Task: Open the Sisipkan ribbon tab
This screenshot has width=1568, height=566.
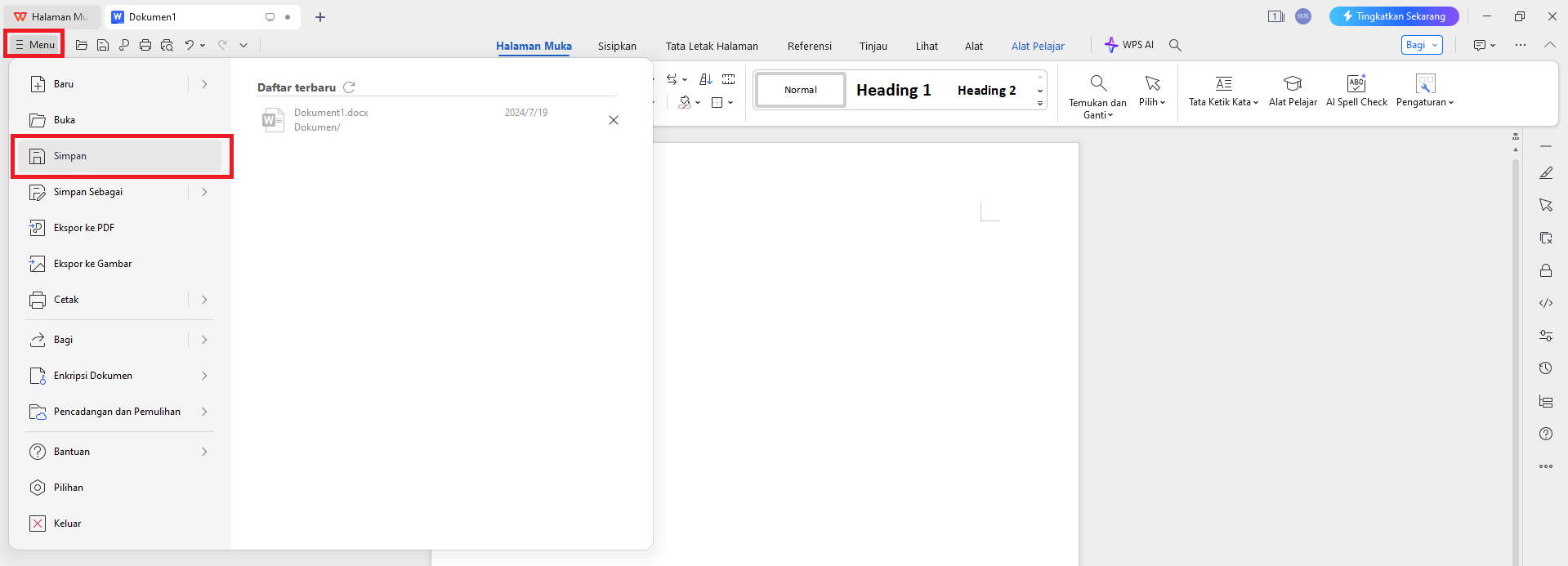Action: coord(617,46)
